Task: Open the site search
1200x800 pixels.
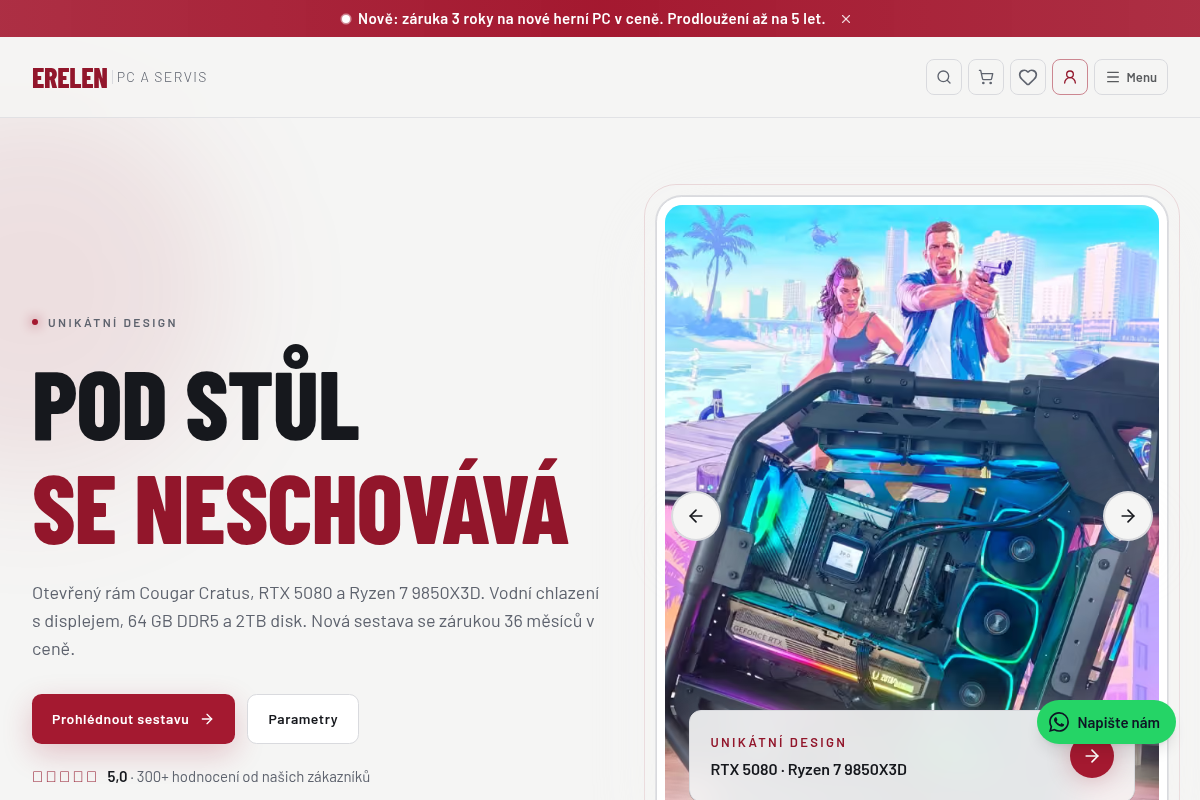Action: click(944, 77)
